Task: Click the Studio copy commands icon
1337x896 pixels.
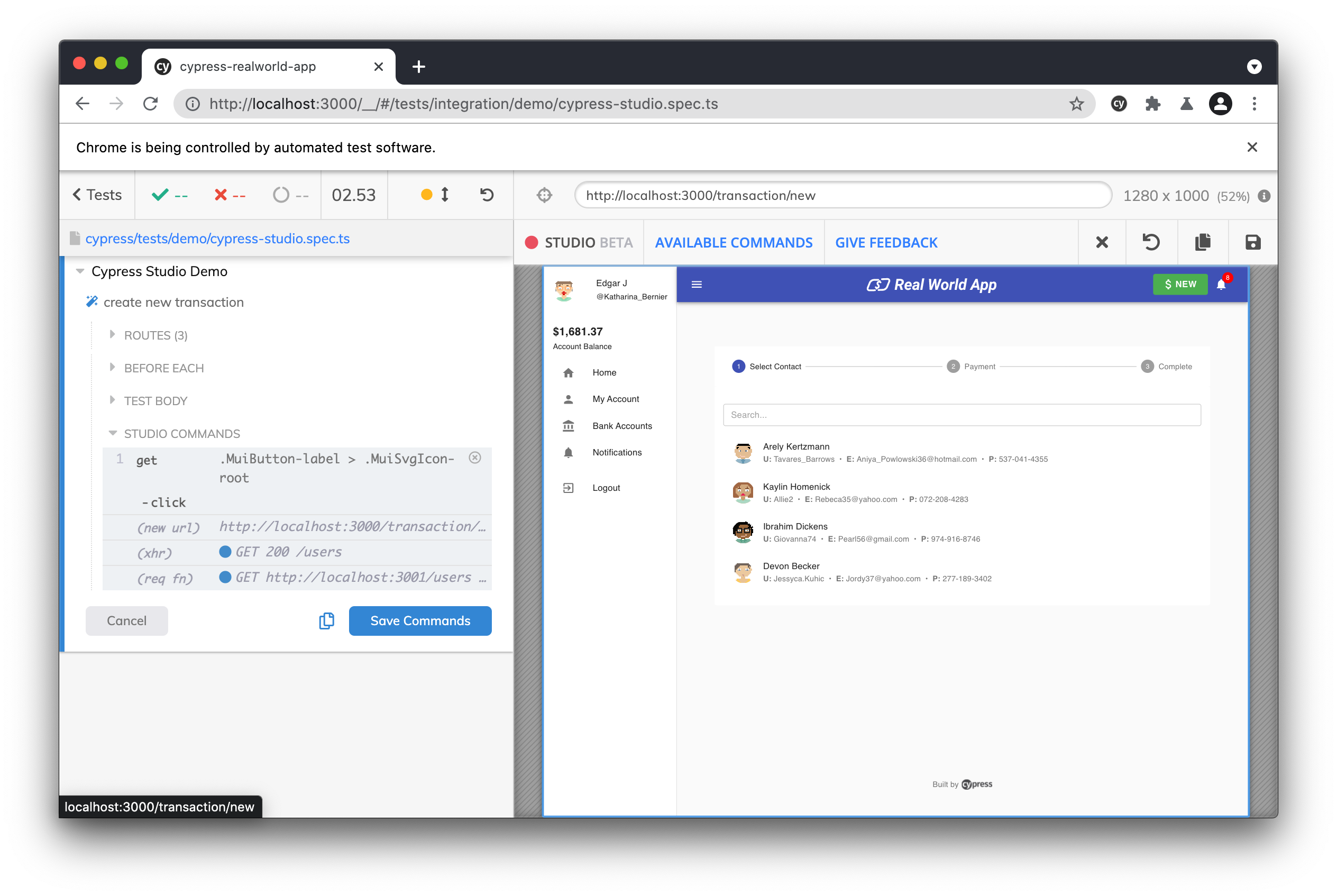Action: [1202, 242]
